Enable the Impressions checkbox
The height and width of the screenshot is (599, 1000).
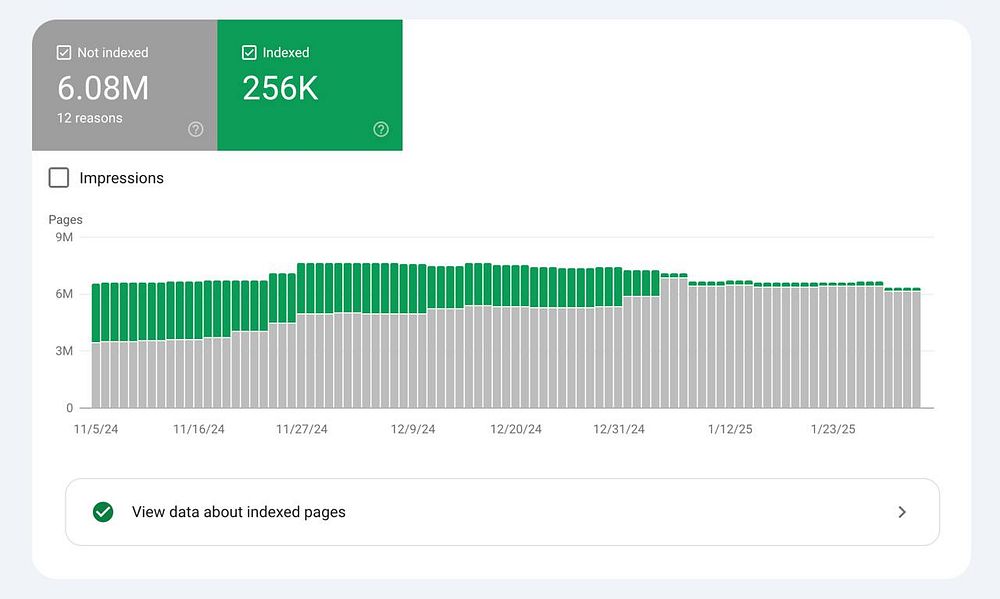pyautogui.click(x=59, y=178)
